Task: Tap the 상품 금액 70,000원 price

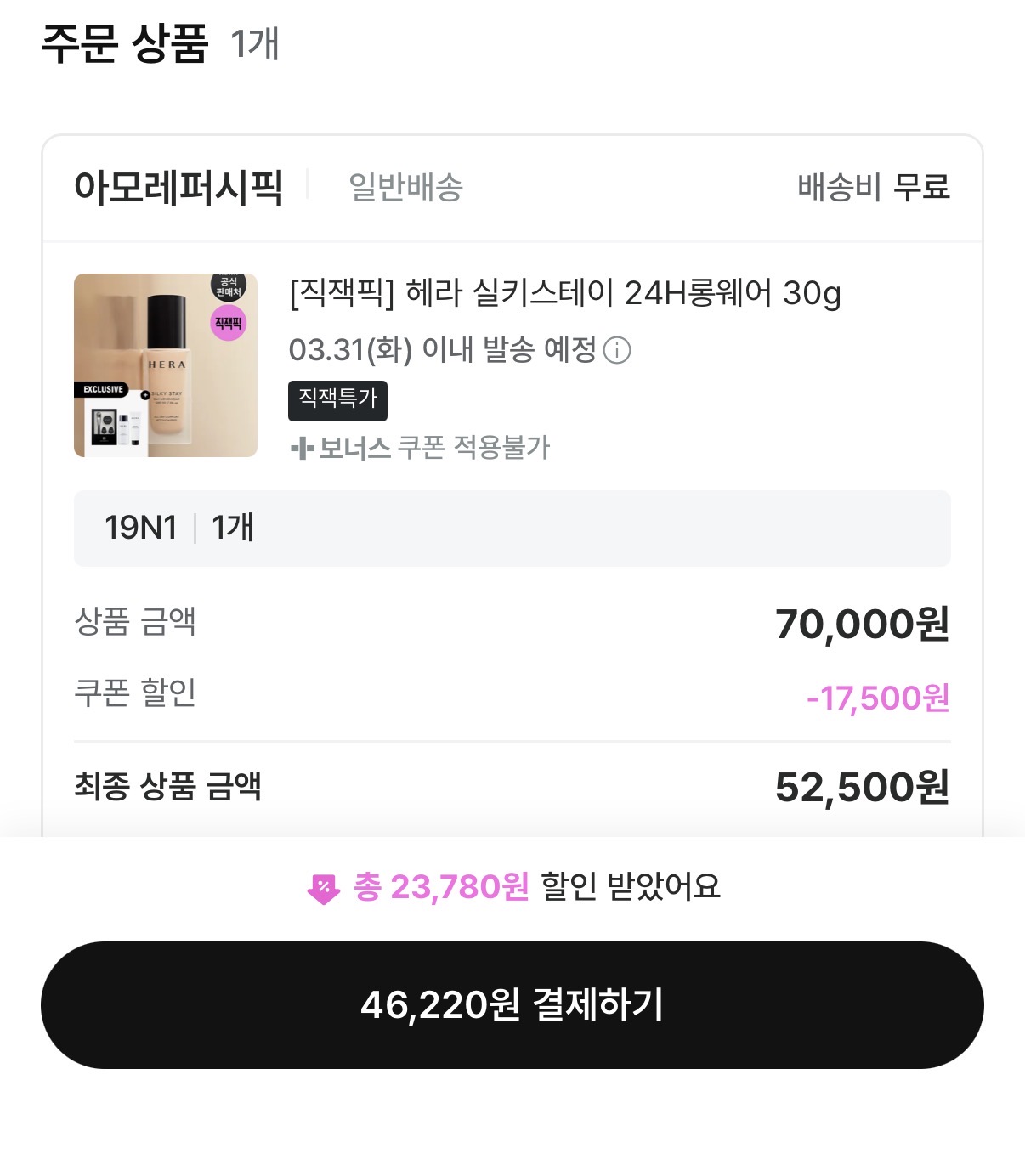Action: tap(861, 624)
